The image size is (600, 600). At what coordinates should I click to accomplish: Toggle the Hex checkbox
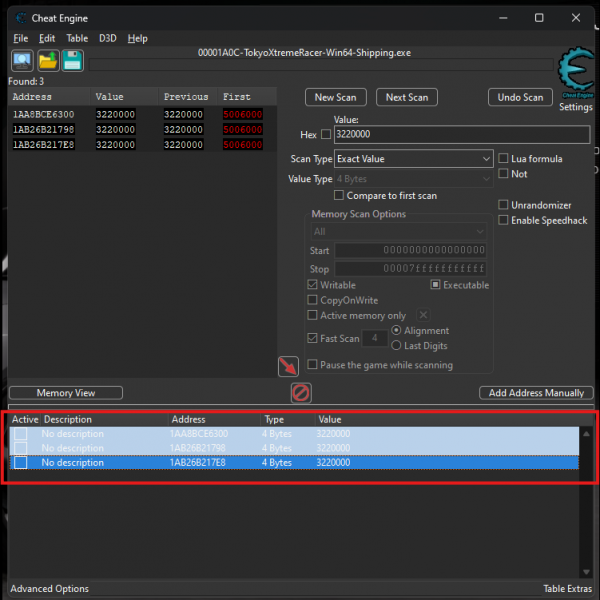(x=326, y=134)
